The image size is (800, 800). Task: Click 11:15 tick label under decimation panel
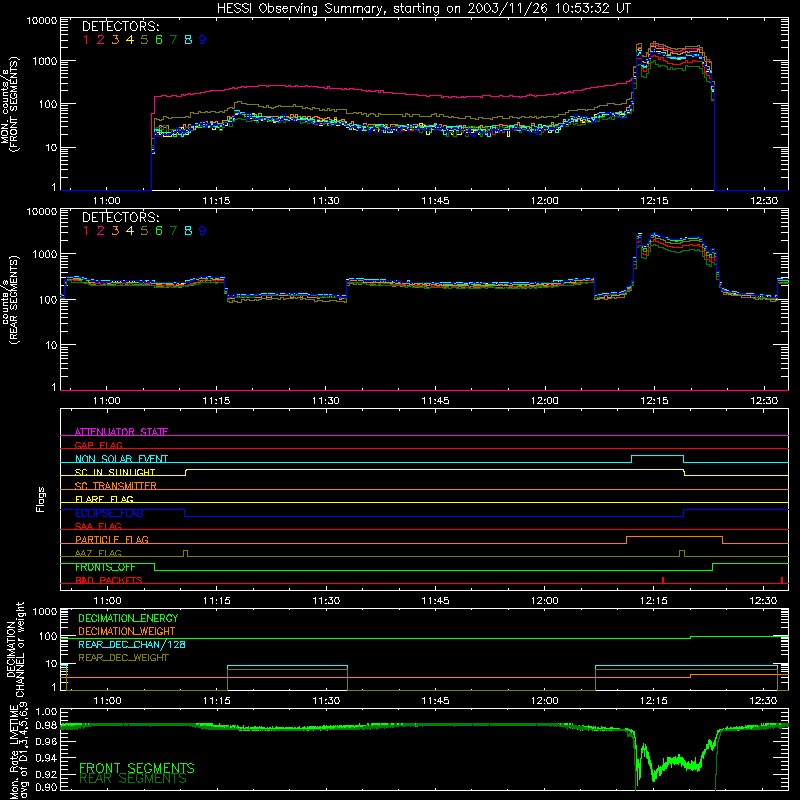pos(216,701)
